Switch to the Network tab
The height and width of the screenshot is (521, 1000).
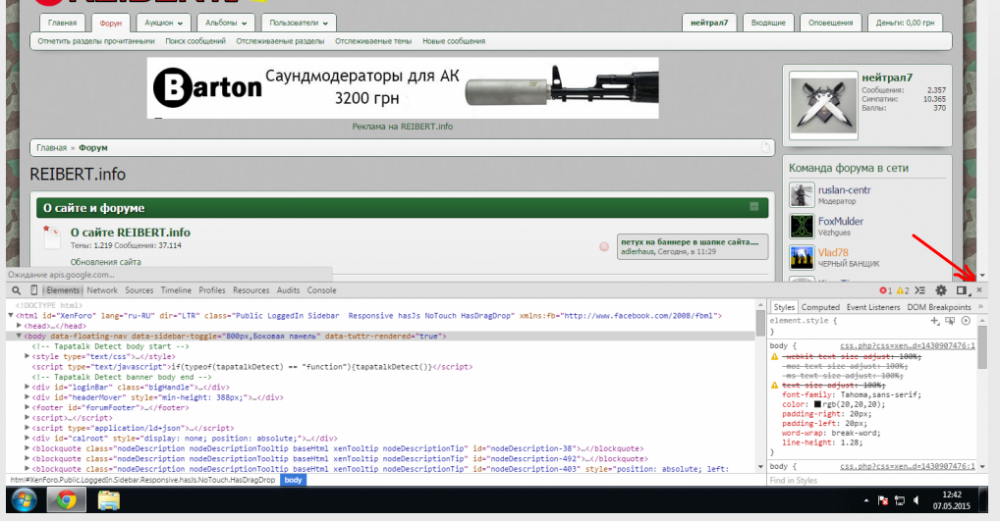click(102, 290)
